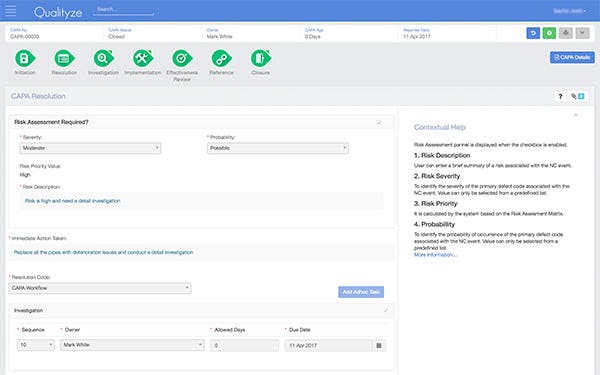Toggle the Investigation section checkbox
Image resolution: width=600 pixels, height=375 pixels.
coord(386,310)
